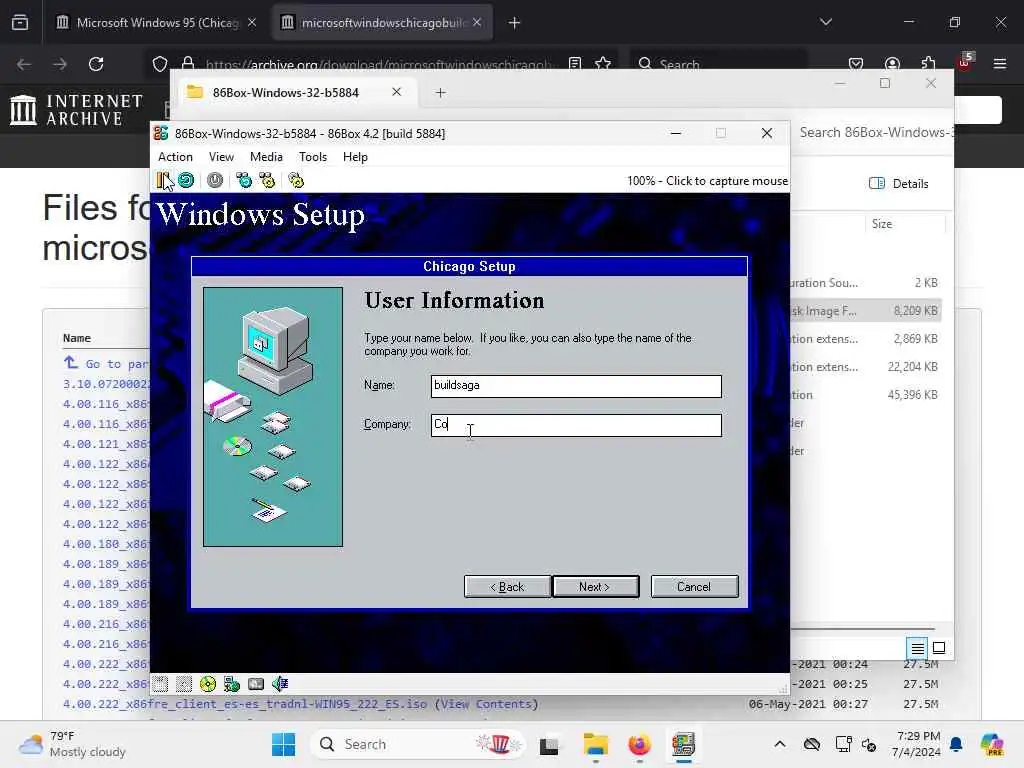Open the Tools menu in 86Box
The image size is (1024, 768).
313,157
